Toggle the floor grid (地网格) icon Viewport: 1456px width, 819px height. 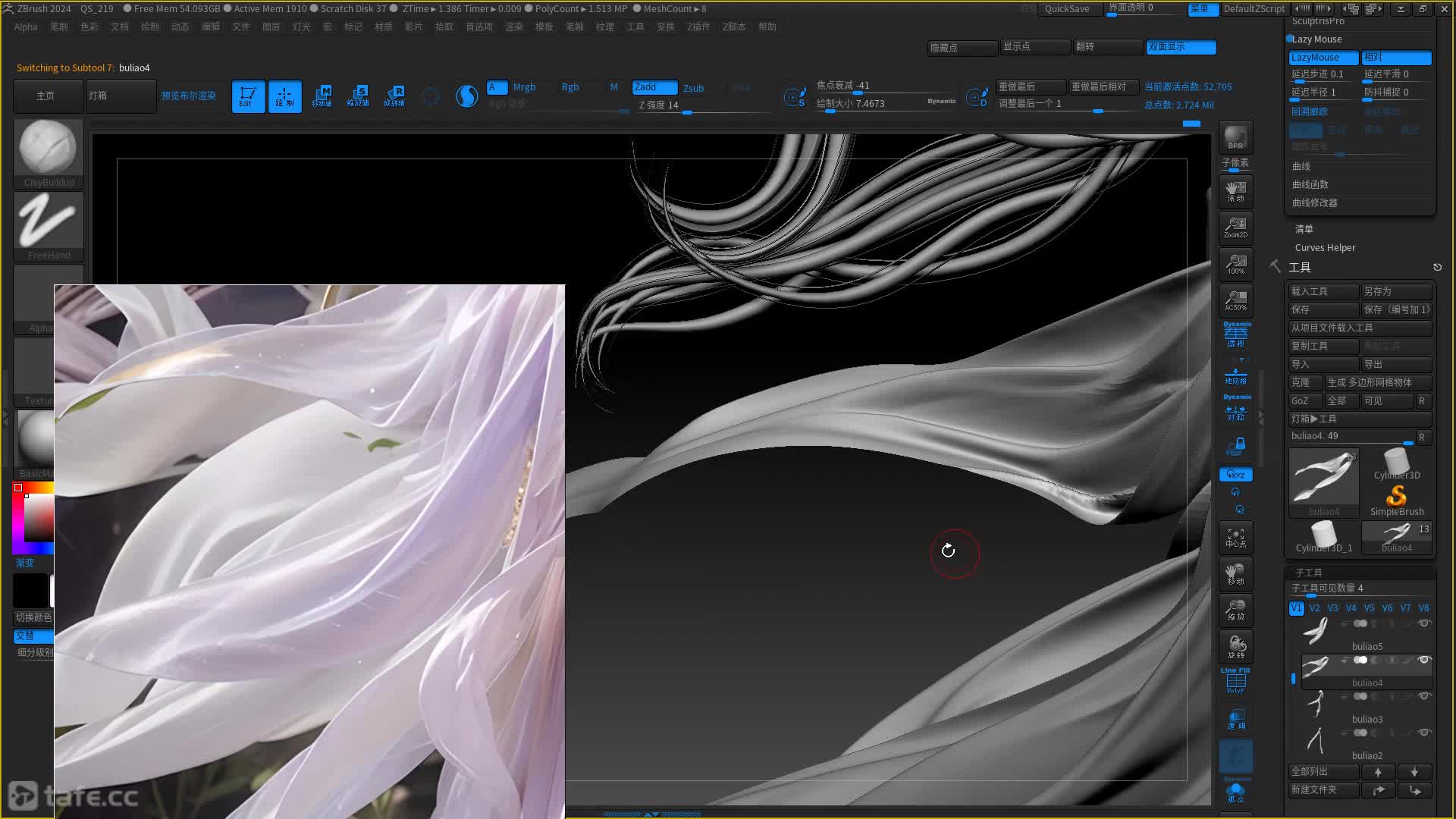[x=1235, y=375]
